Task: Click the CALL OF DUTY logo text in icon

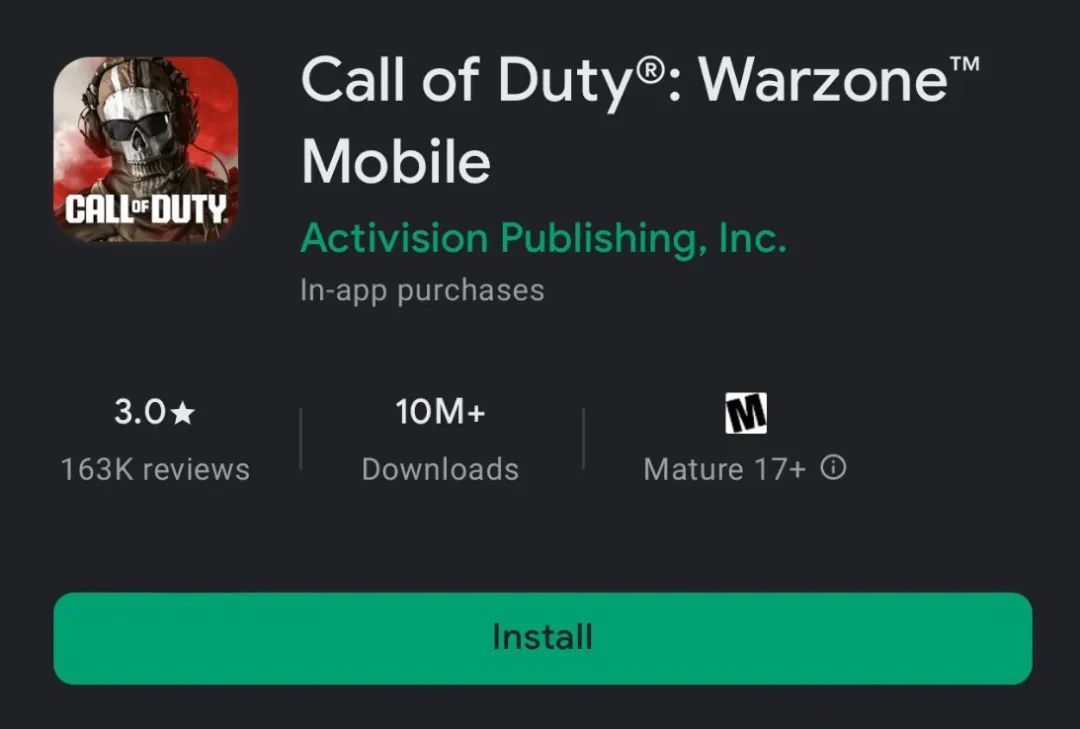Action: 145,210
